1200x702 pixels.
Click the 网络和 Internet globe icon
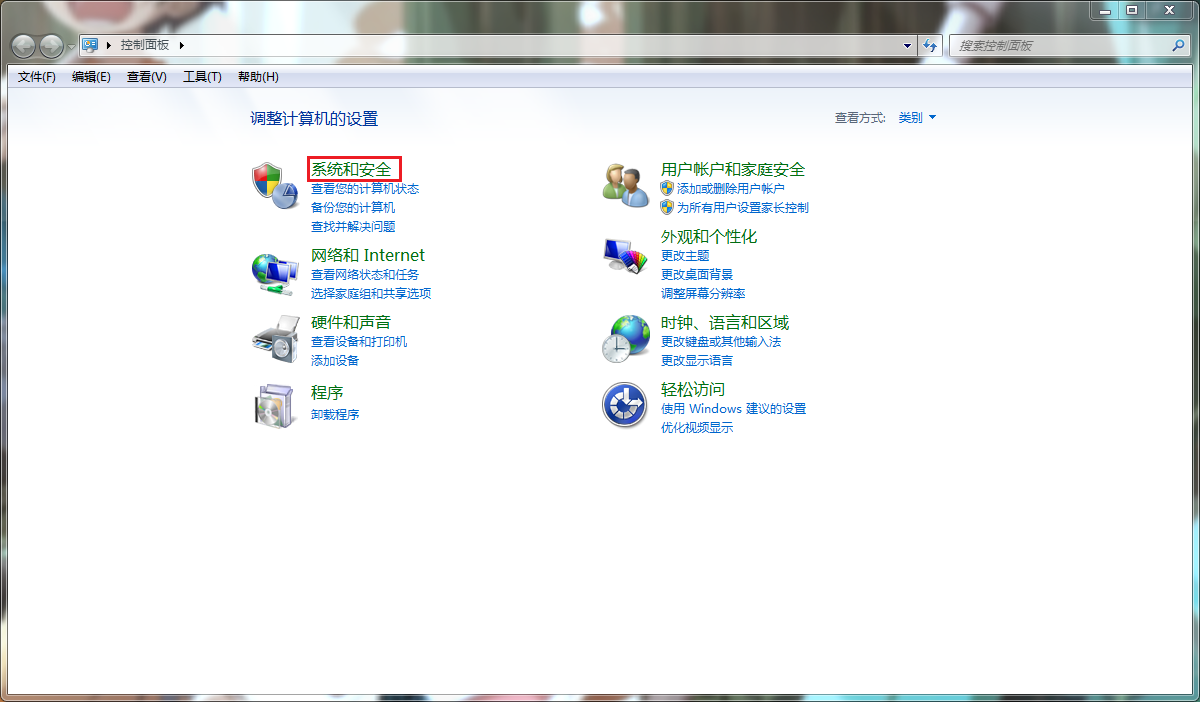[x=274, y=272]
